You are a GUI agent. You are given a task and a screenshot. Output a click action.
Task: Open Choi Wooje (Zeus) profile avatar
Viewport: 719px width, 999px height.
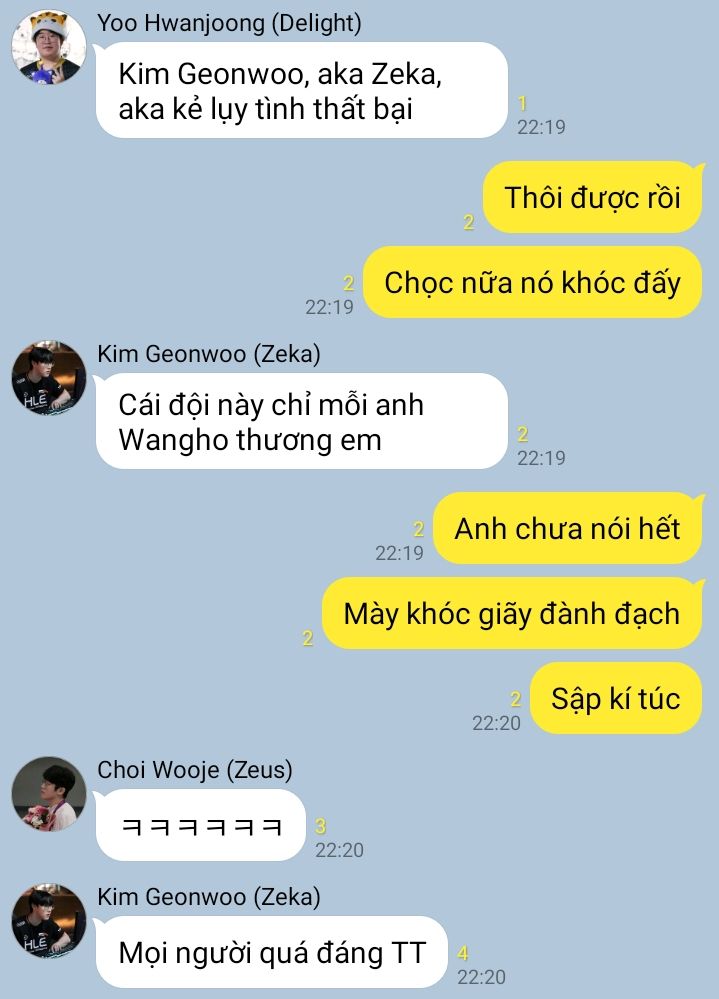[x=49, y=794]
